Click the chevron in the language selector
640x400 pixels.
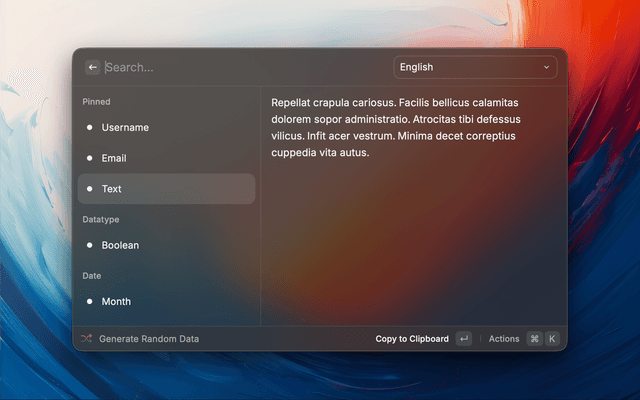546,67
